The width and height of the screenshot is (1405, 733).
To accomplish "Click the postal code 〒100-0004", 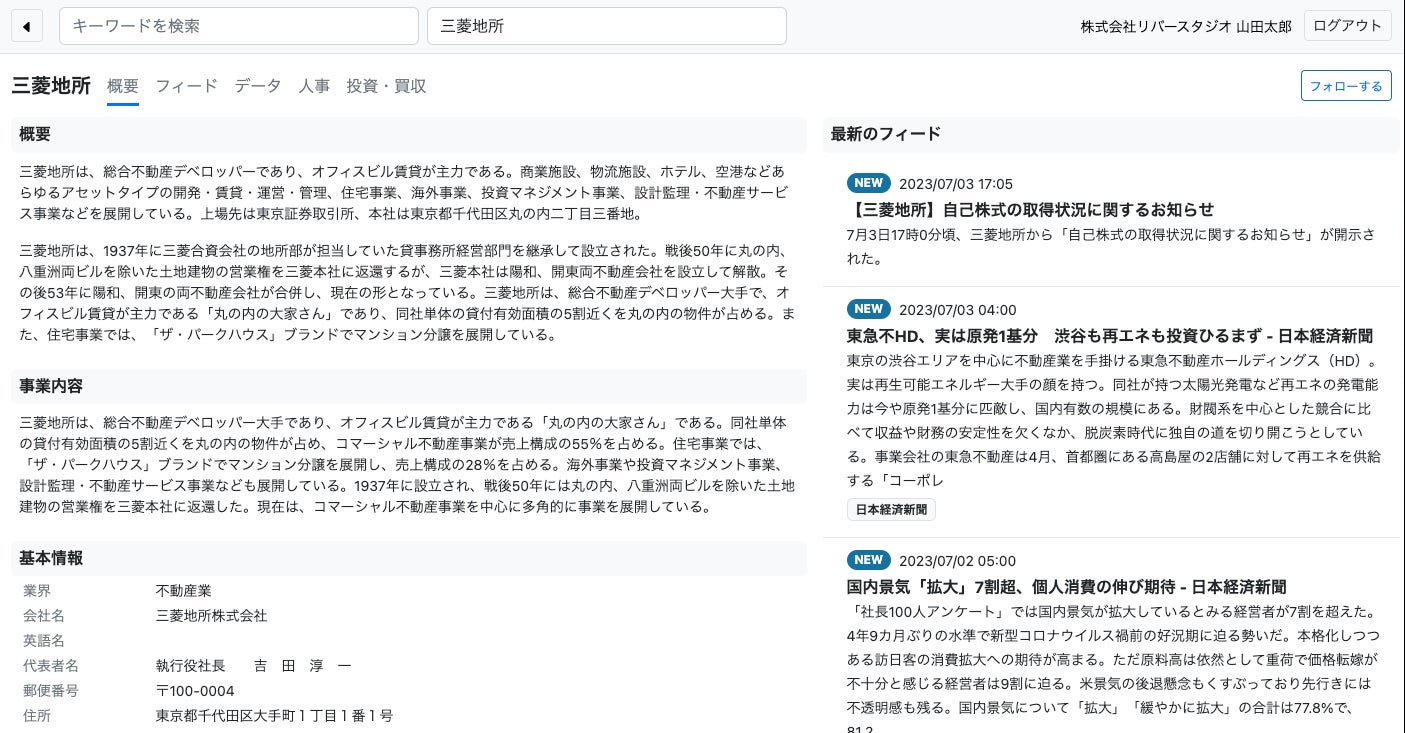I will 195,691.
